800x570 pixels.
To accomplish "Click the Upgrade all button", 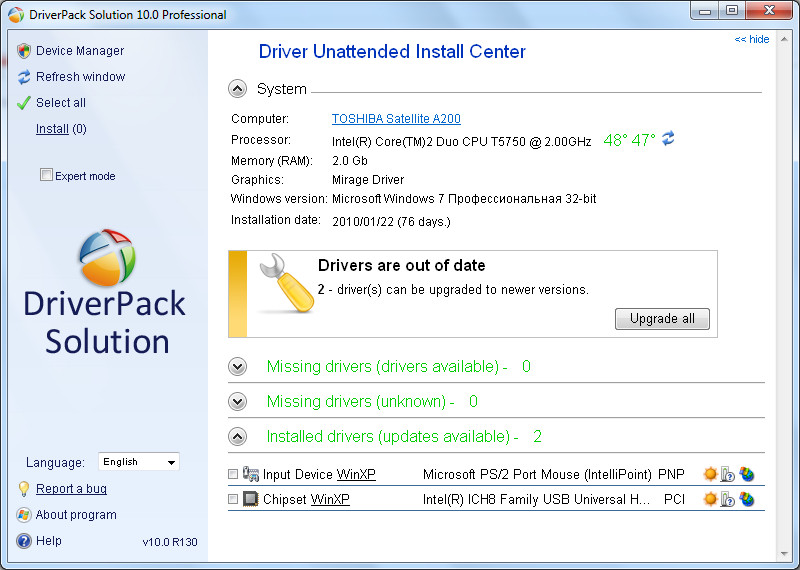I will click(662, 319).
